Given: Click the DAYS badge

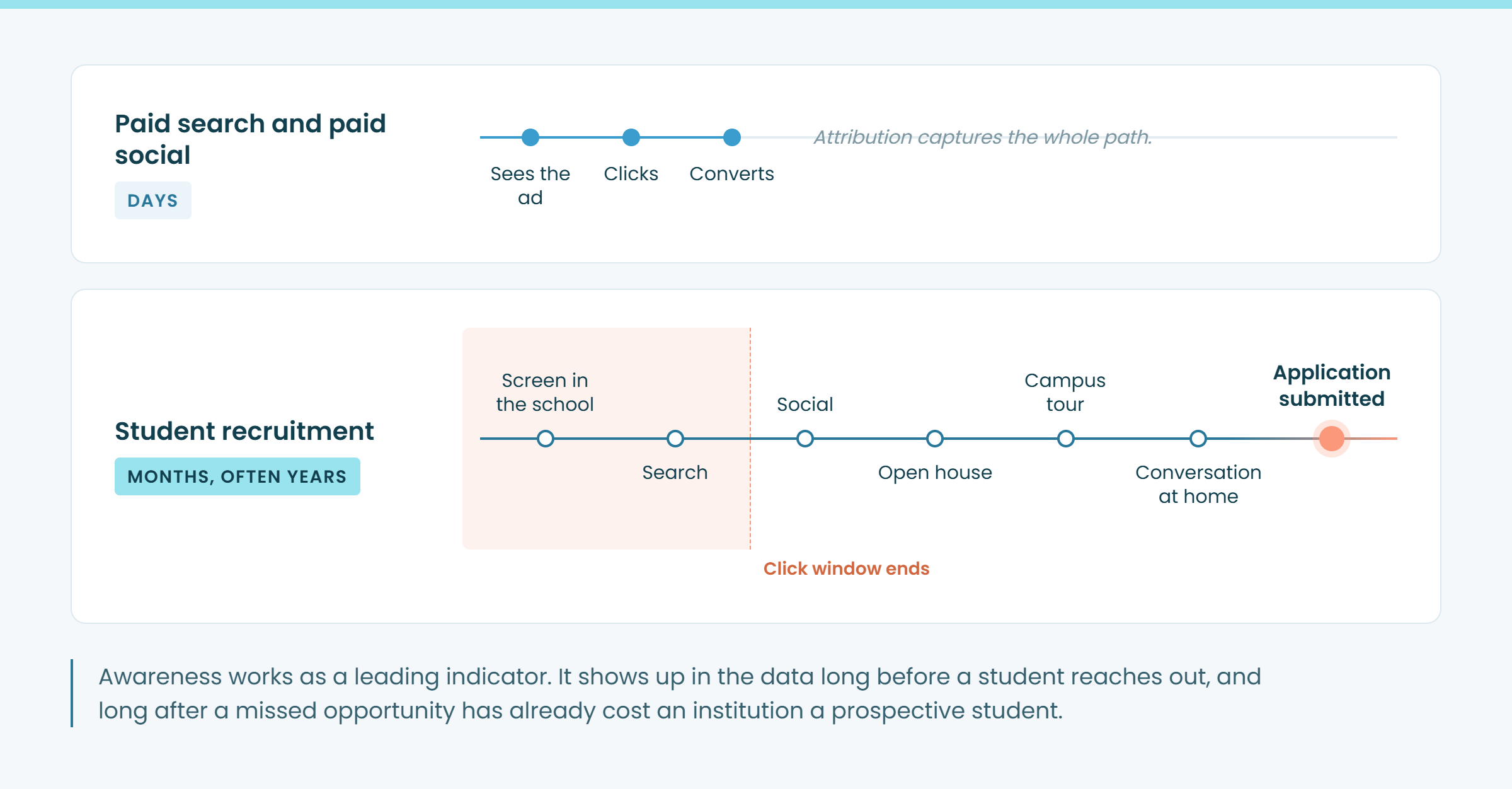Looking at the screenshot, I should coord(153,200).
